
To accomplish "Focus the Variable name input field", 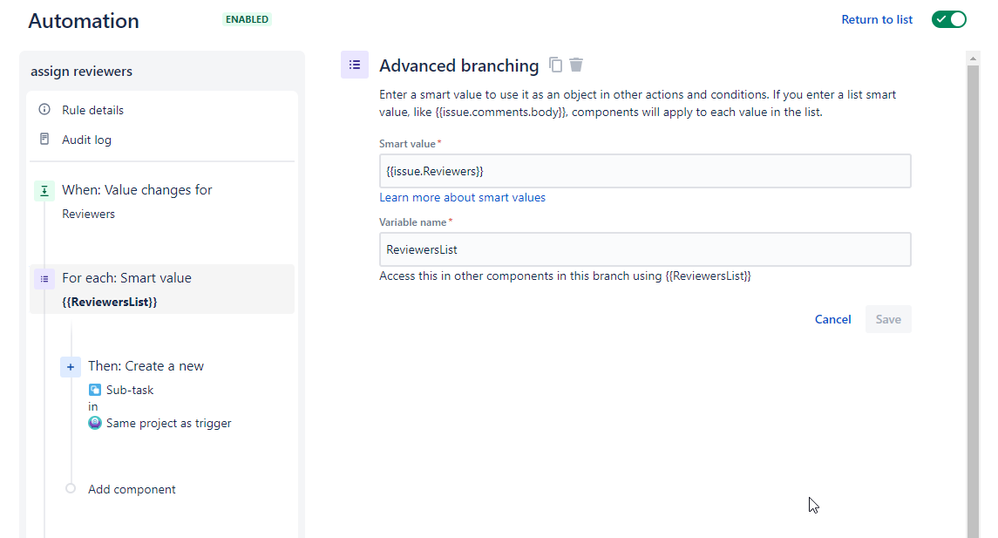I will pos(645,250).
